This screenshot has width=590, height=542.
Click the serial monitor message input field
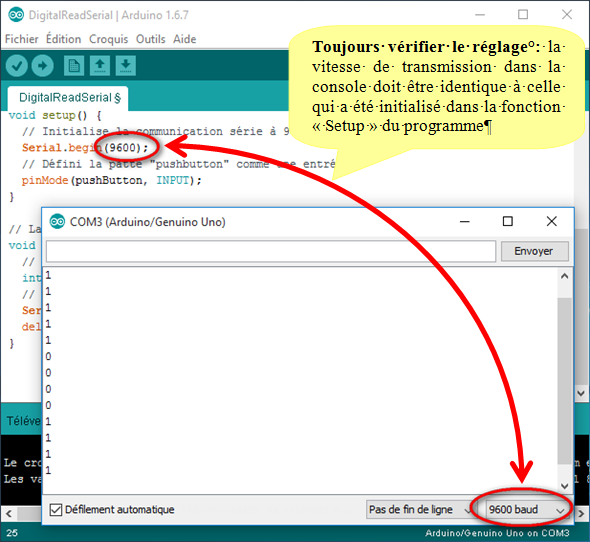coord(271,251)
